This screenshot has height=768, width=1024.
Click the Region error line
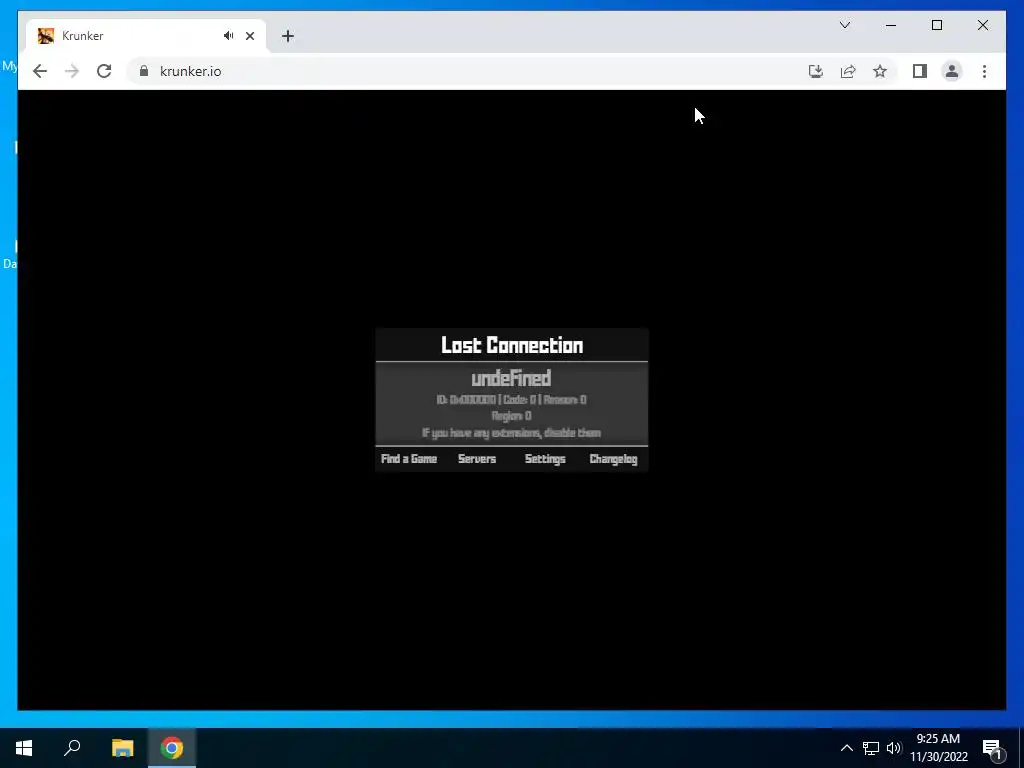511,416
